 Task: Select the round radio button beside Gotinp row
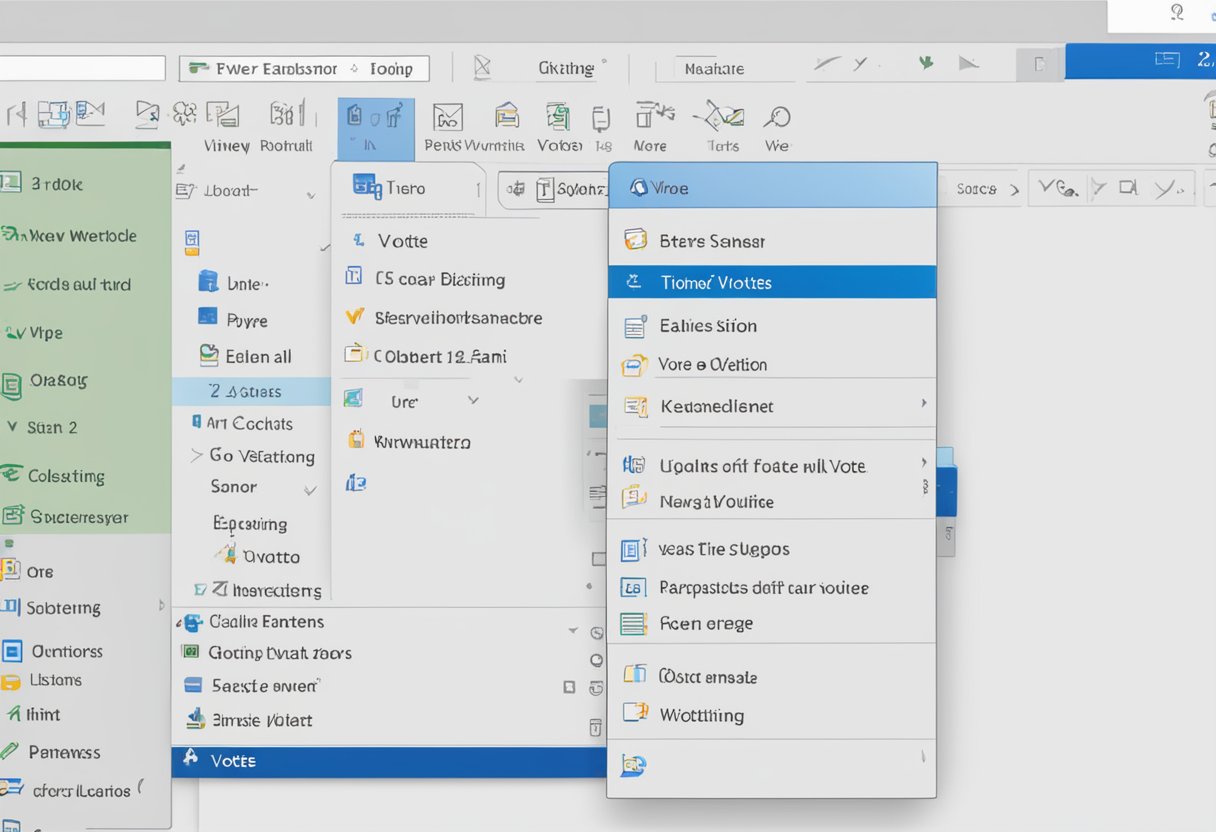point(597,659)
